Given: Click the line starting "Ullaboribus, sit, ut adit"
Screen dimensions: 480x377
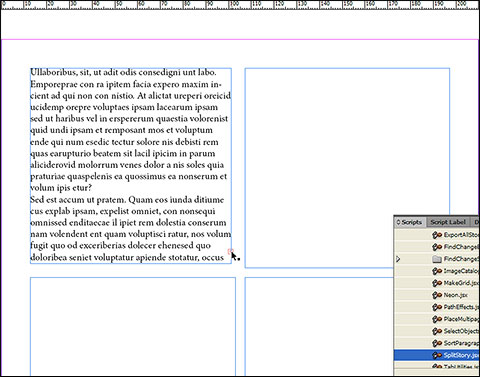Looking at the screenshot, I should [x=123, y=72].
